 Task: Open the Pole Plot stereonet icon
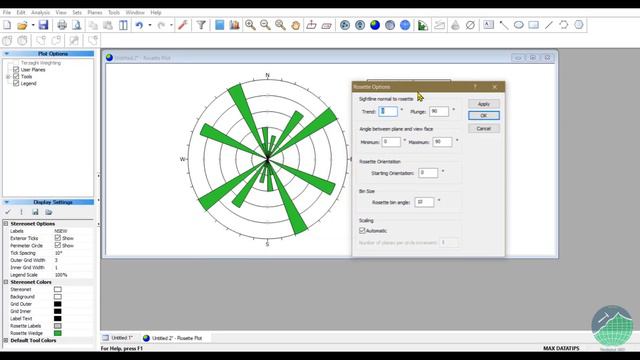(x=345, y=25)
